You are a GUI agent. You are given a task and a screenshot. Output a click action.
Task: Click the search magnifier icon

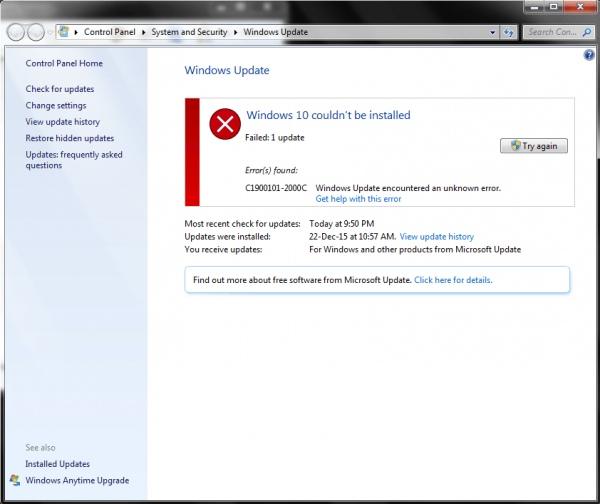click(586, 32)
